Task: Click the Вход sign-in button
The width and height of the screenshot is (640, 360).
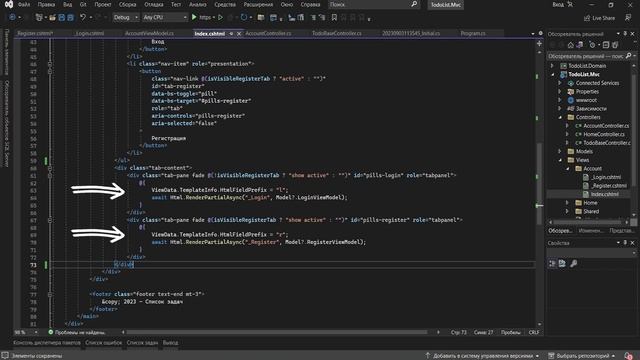Action: pyautogui.click(x=558, y=4)
